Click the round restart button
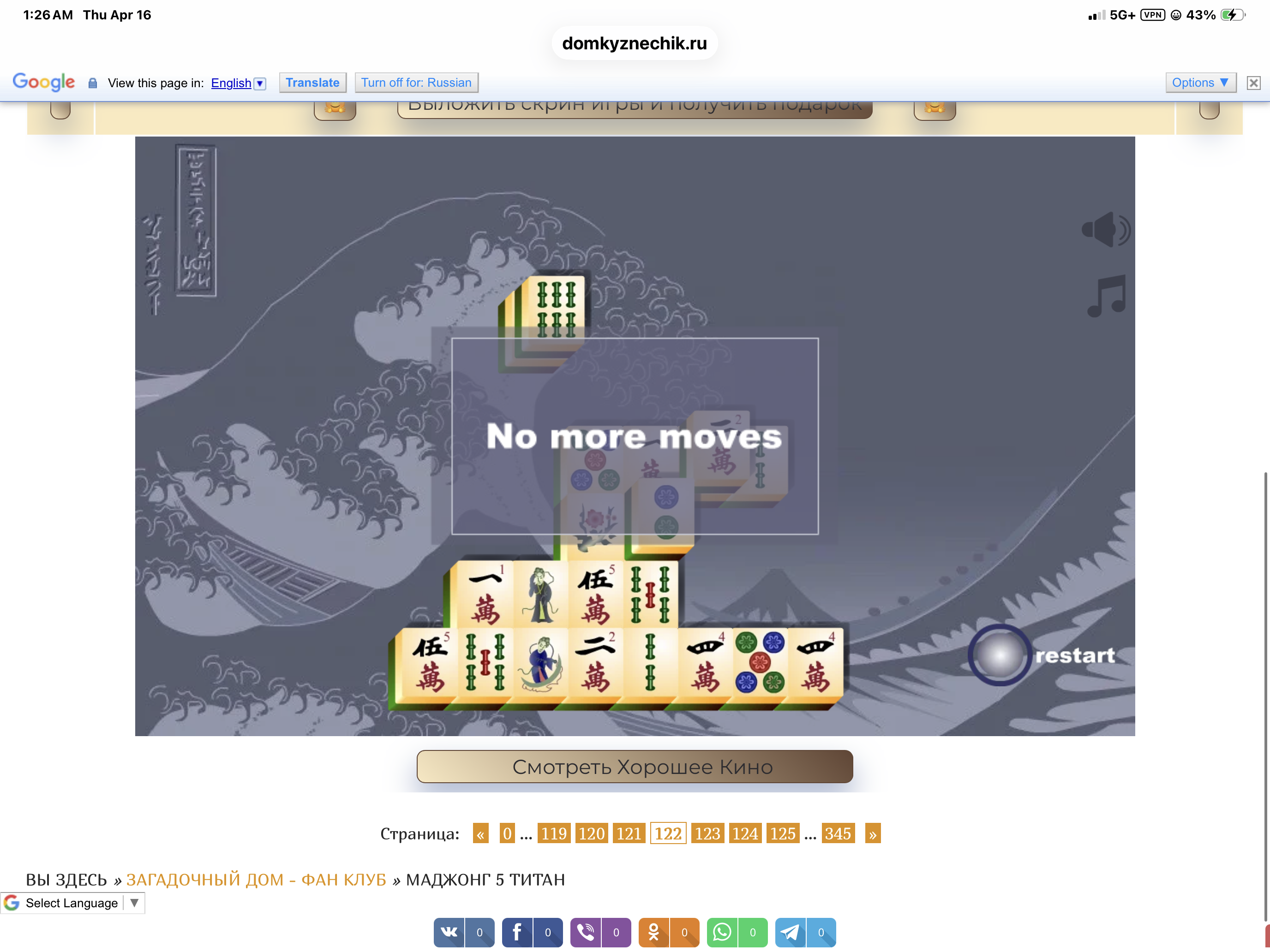Screen dimensions: 1270x952 tap(999, 655)
